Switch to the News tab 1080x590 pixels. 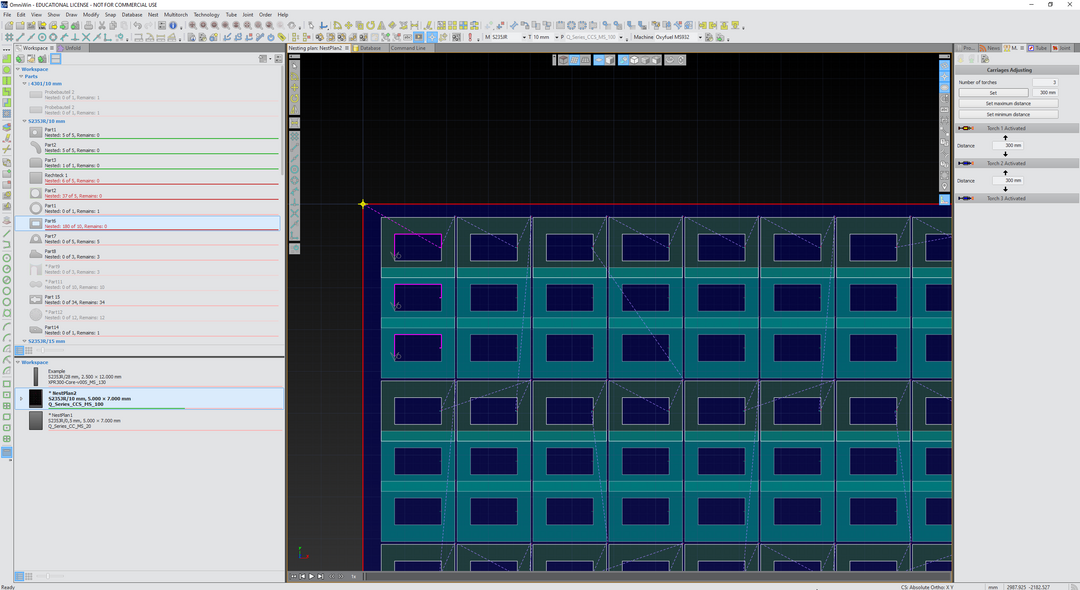point(990,48)
